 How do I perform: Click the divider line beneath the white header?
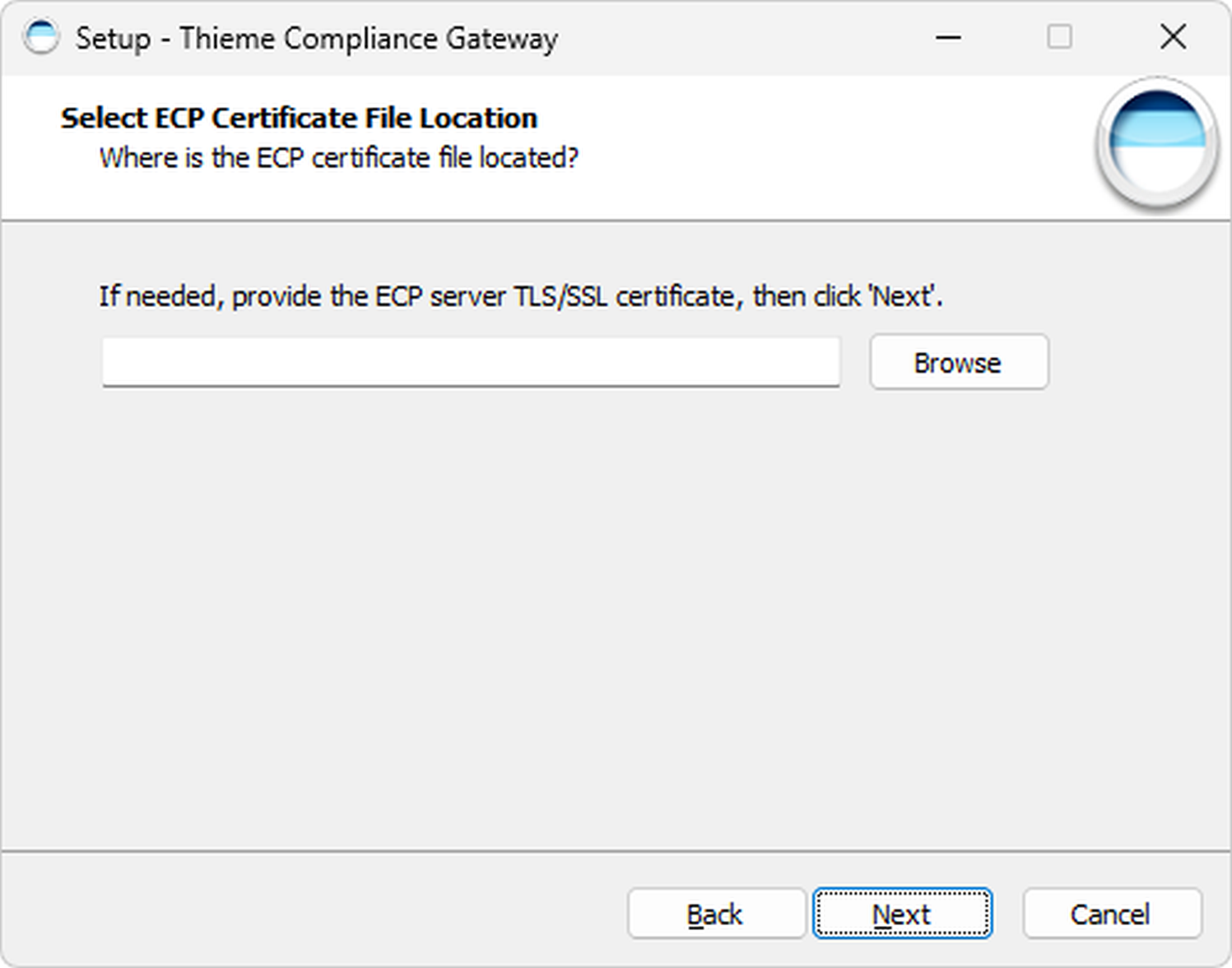point(616,220)
